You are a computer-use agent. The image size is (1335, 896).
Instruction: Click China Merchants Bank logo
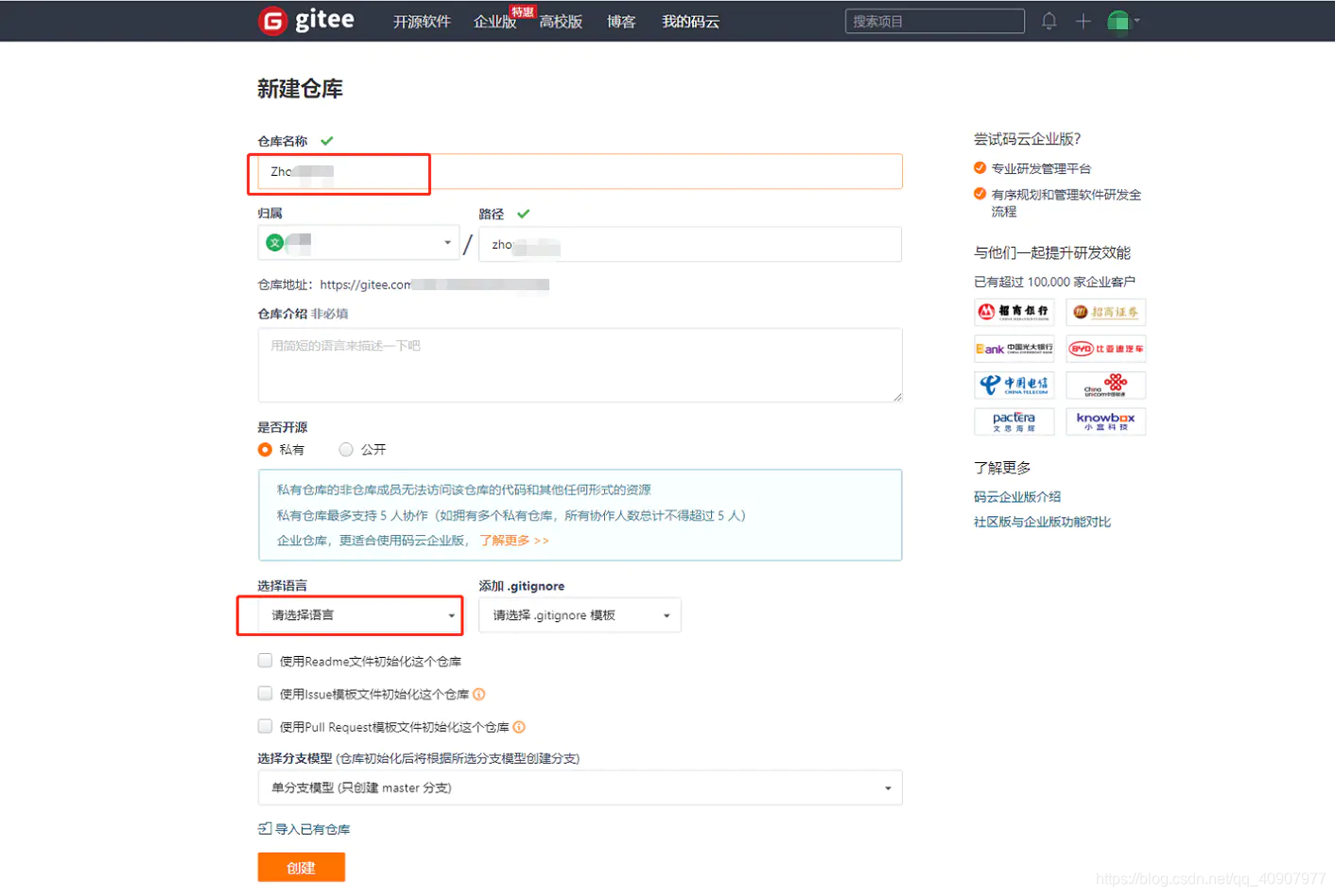[x=1014, y=312]
